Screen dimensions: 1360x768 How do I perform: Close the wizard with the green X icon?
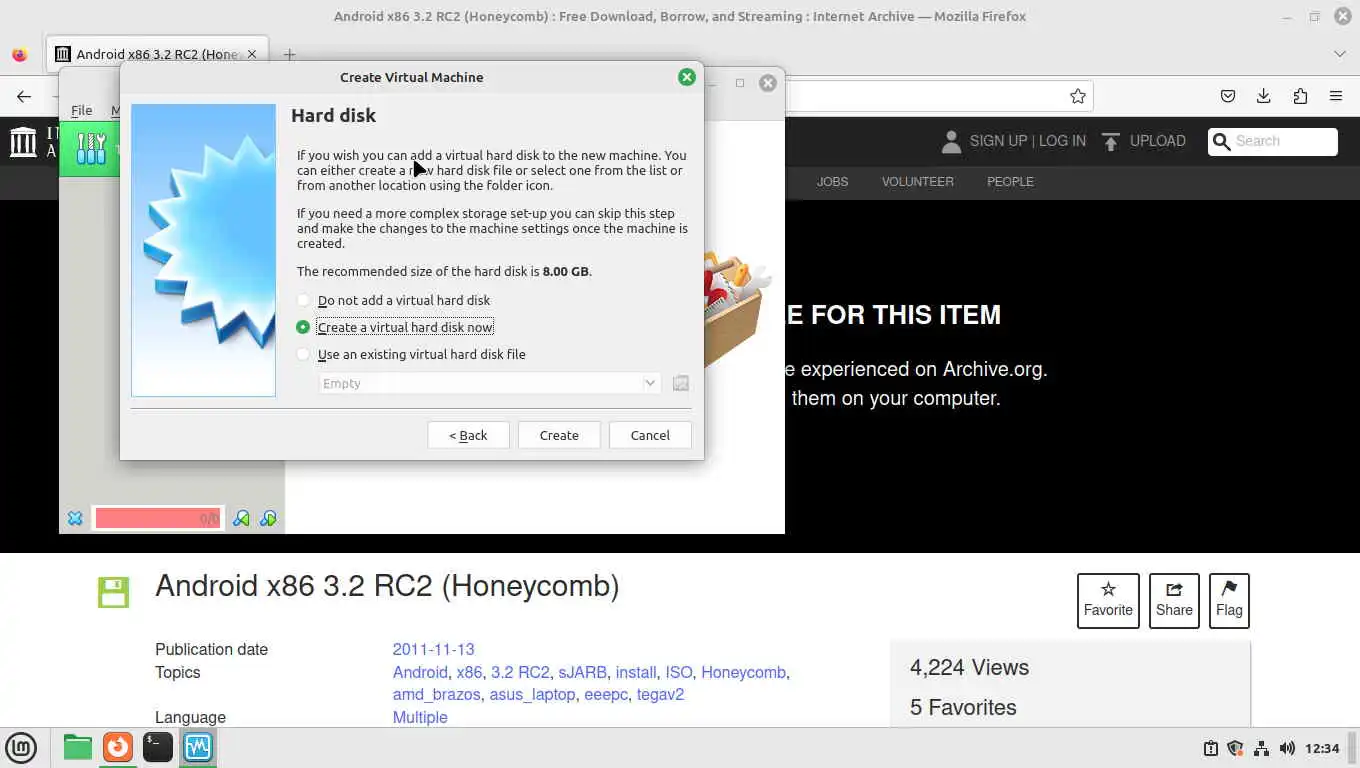pyautogui.click(x=686, y=77)
